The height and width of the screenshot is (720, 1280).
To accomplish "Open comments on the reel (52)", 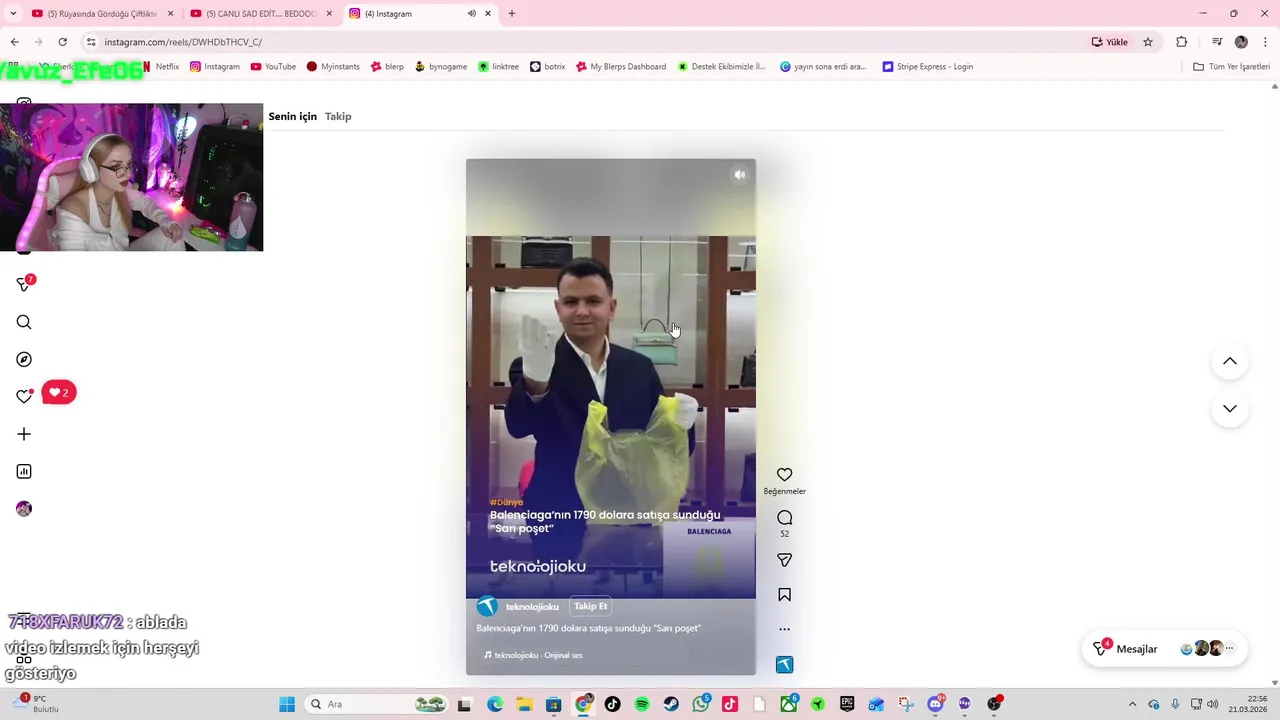I will tap(784, 518).
